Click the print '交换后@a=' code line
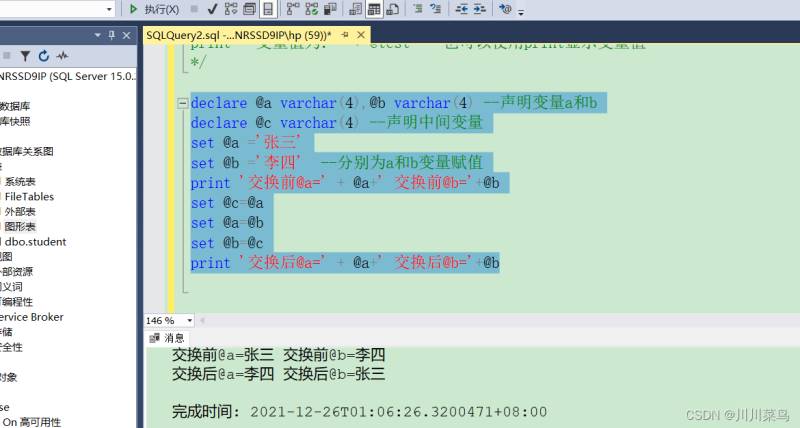The image size is (800, 428). click(x=345, y=263)
